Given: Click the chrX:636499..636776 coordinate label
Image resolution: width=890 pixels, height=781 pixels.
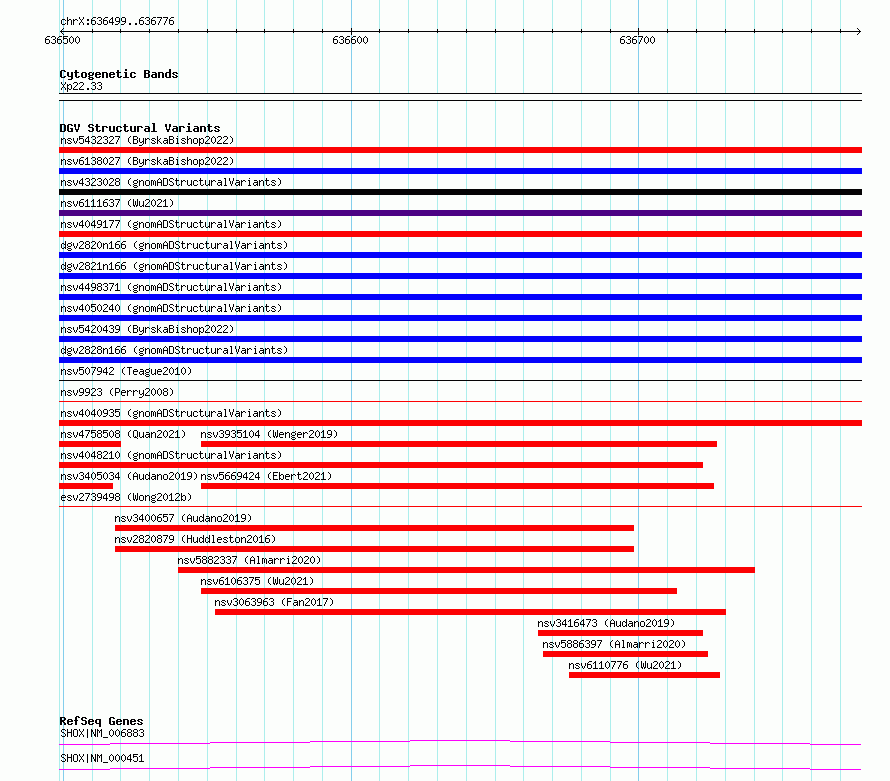Looking at the screenshot, I should point(117,21).
